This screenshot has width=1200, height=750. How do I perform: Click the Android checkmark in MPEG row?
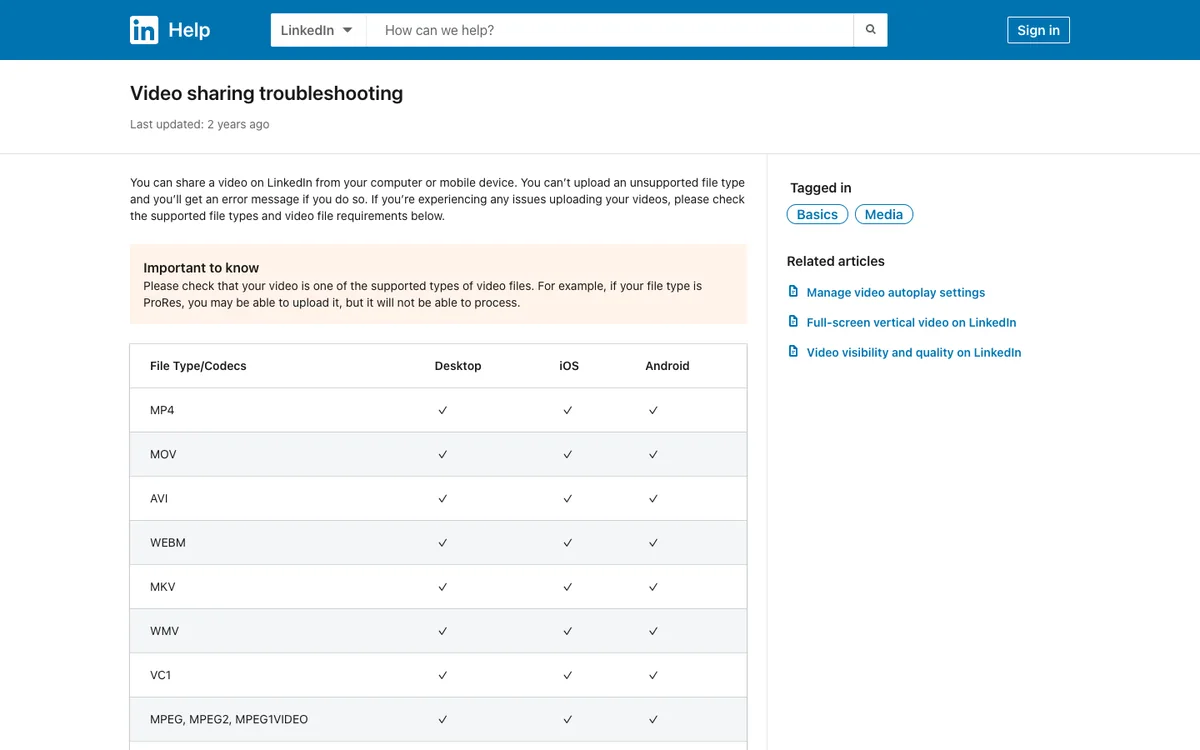coord(653,719)
